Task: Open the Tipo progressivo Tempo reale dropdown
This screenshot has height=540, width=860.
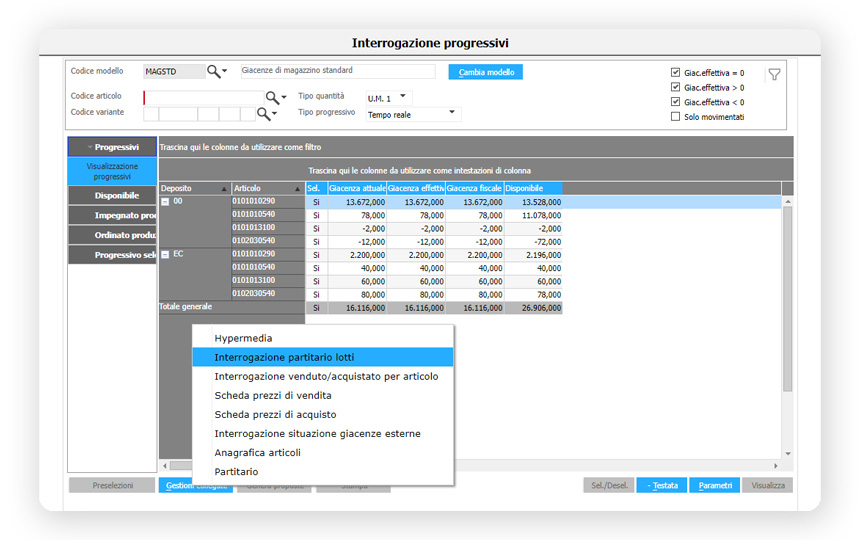Action: [452, 112]
